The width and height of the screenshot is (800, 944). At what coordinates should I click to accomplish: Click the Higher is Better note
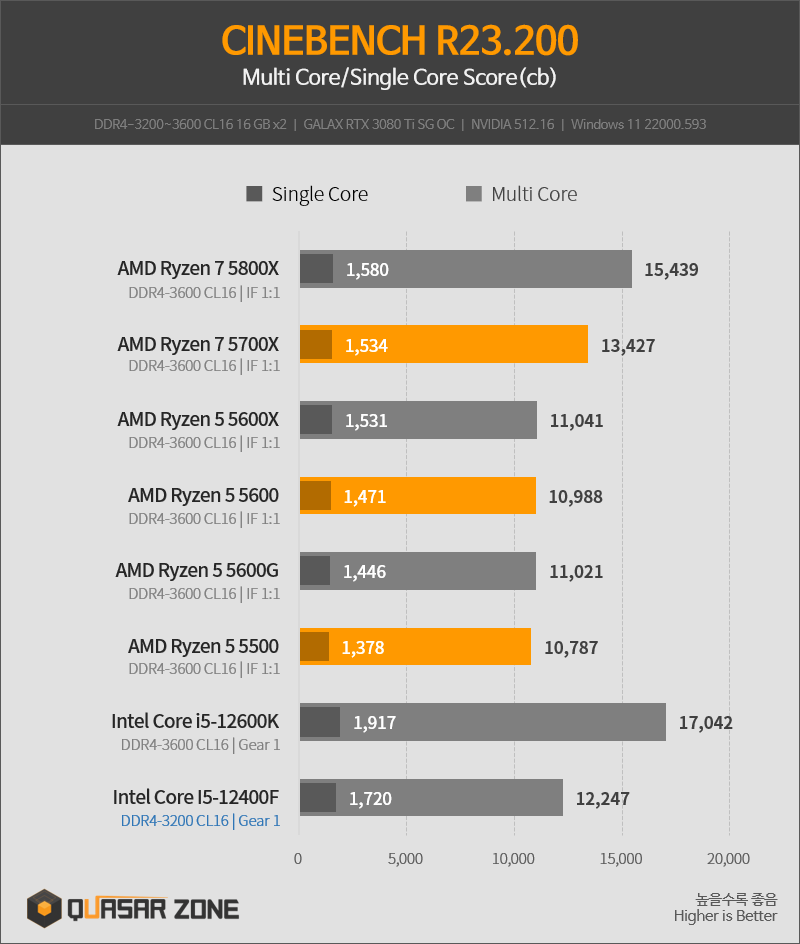click(x=725, y=916)
